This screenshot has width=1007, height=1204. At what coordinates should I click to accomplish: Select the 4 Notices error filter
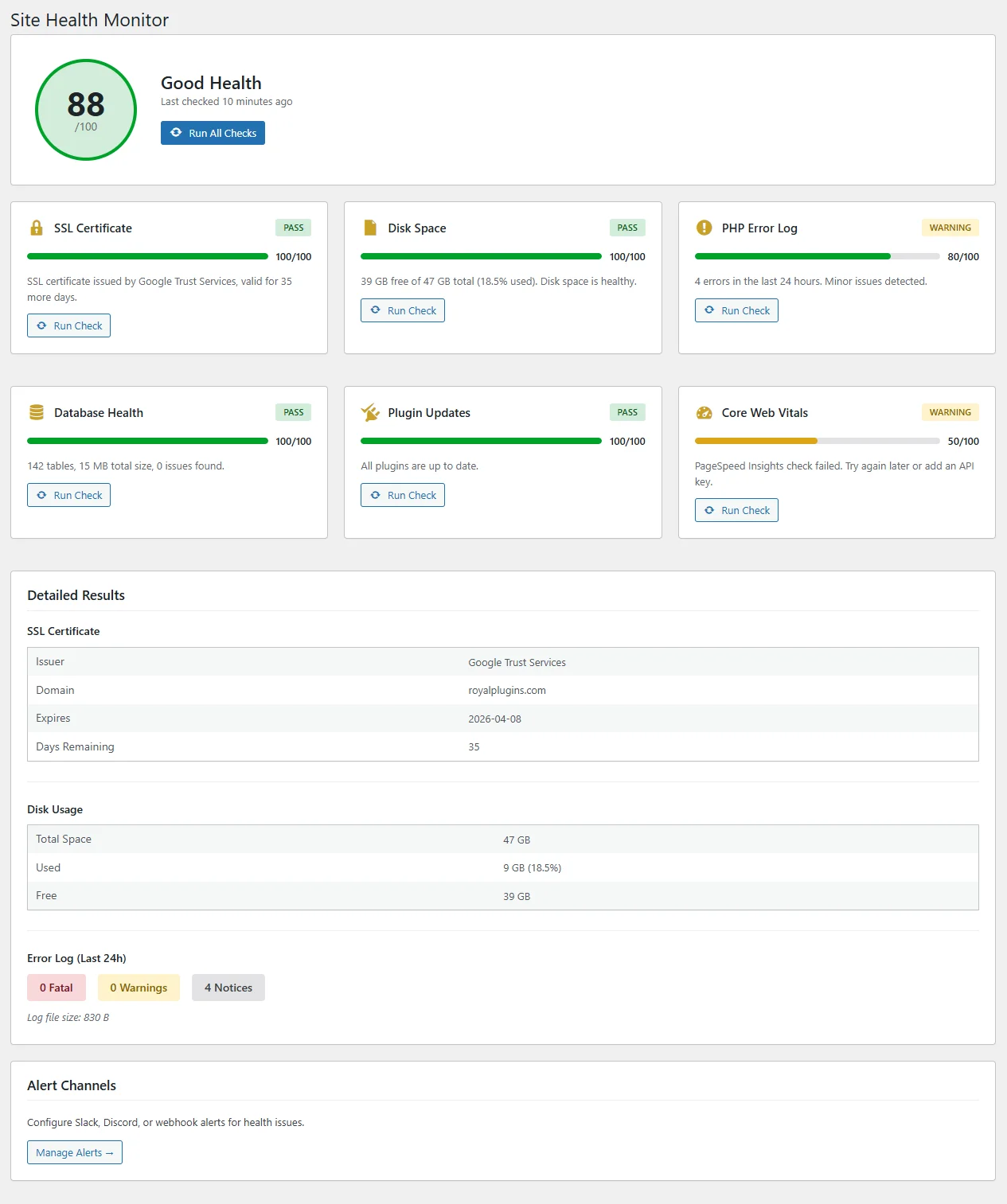click(228, 987)
